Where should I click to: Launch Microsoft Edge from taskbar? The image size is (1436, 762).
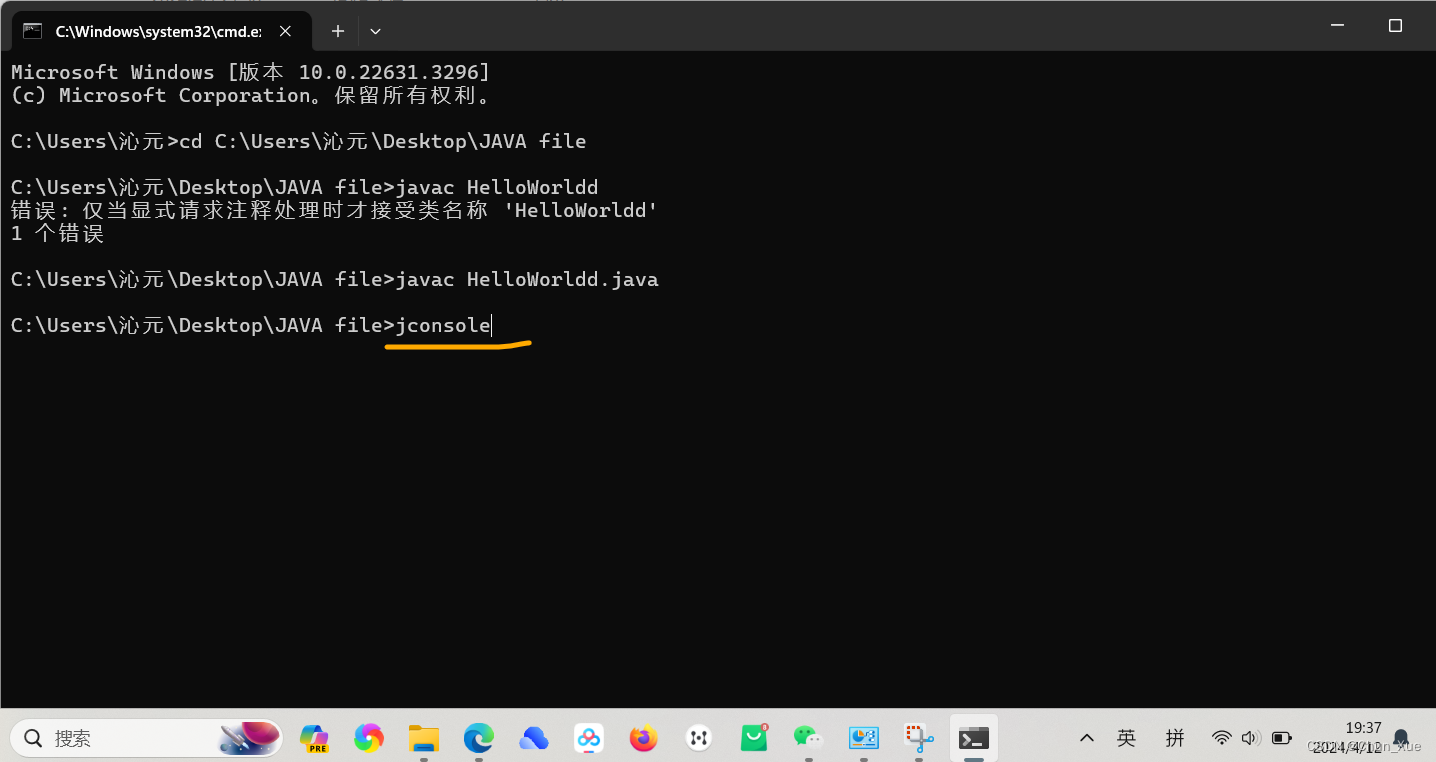click(479, 738)
